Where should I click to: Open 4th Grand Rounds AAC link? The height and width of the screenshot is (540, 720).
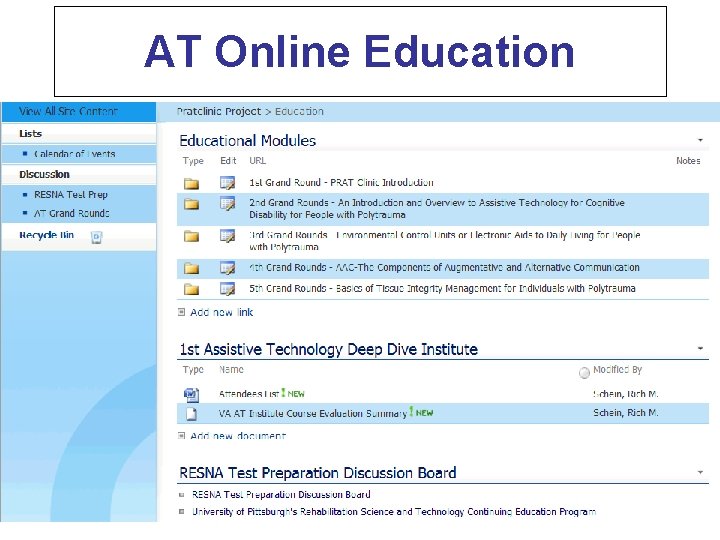(444, 268)
